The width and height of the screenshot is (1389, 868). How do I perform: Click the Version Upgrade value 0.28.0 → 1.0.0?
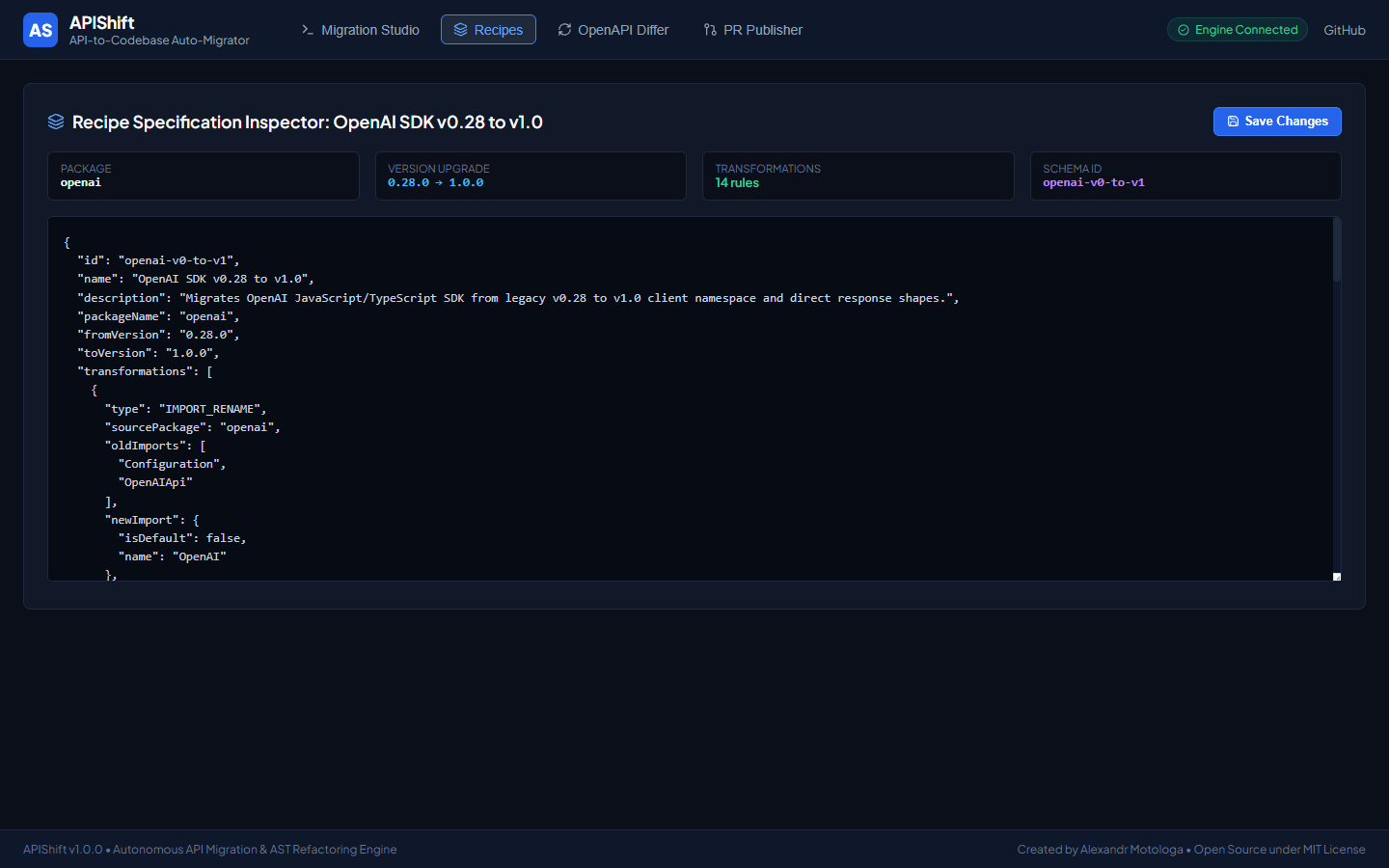coord(436,183)
